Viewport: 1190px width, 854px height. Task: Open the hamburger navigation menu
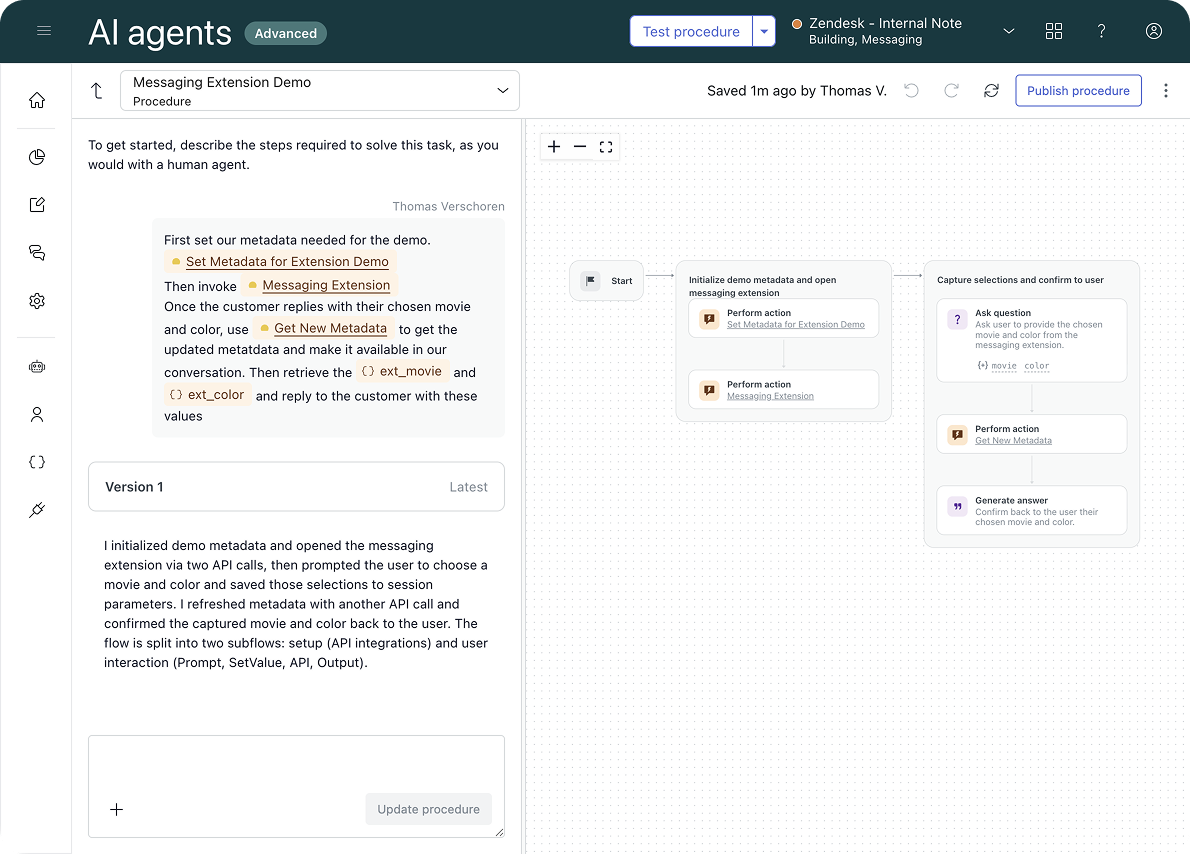point(44,31)
